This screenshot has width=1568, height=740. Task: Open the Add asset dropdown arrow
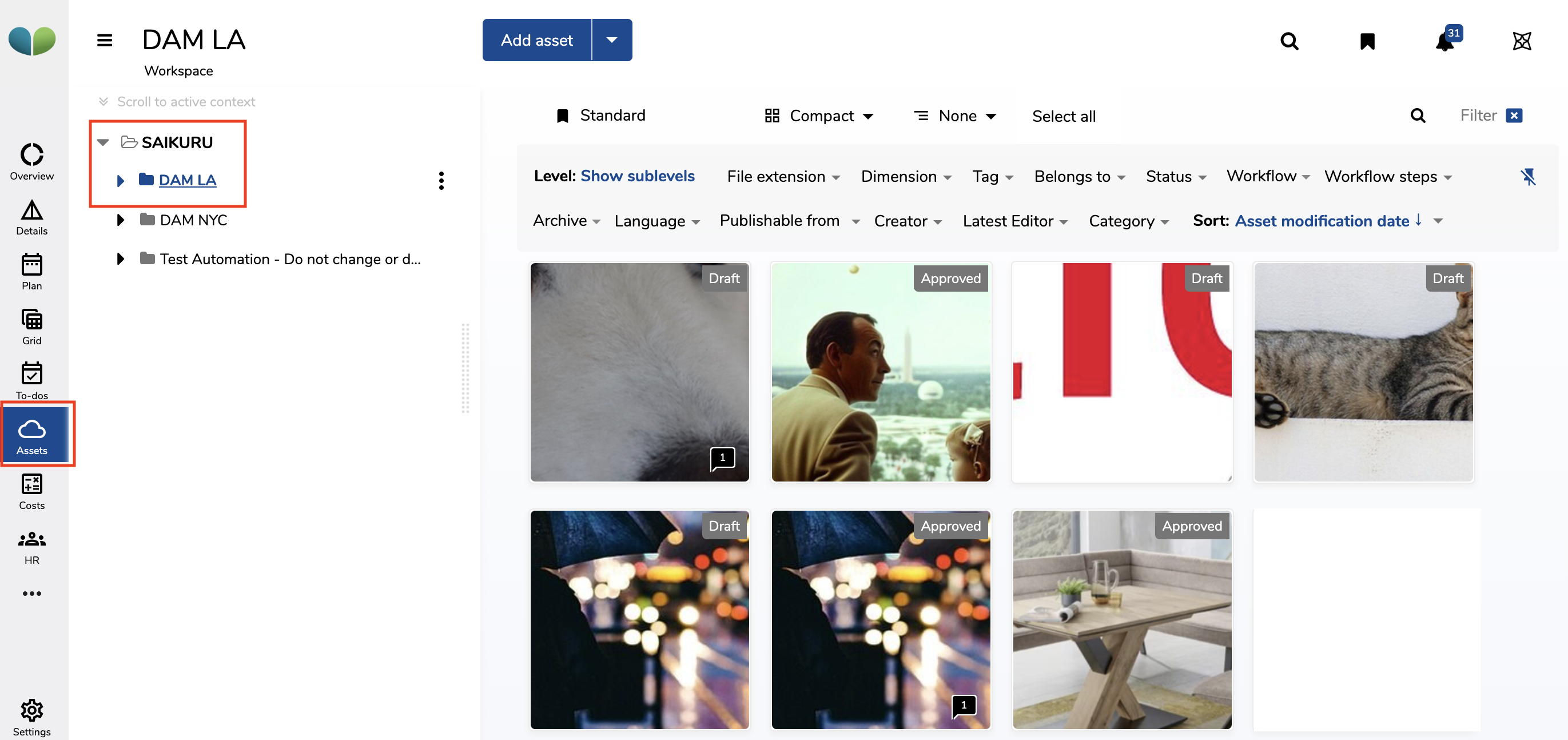pos(612,40)
